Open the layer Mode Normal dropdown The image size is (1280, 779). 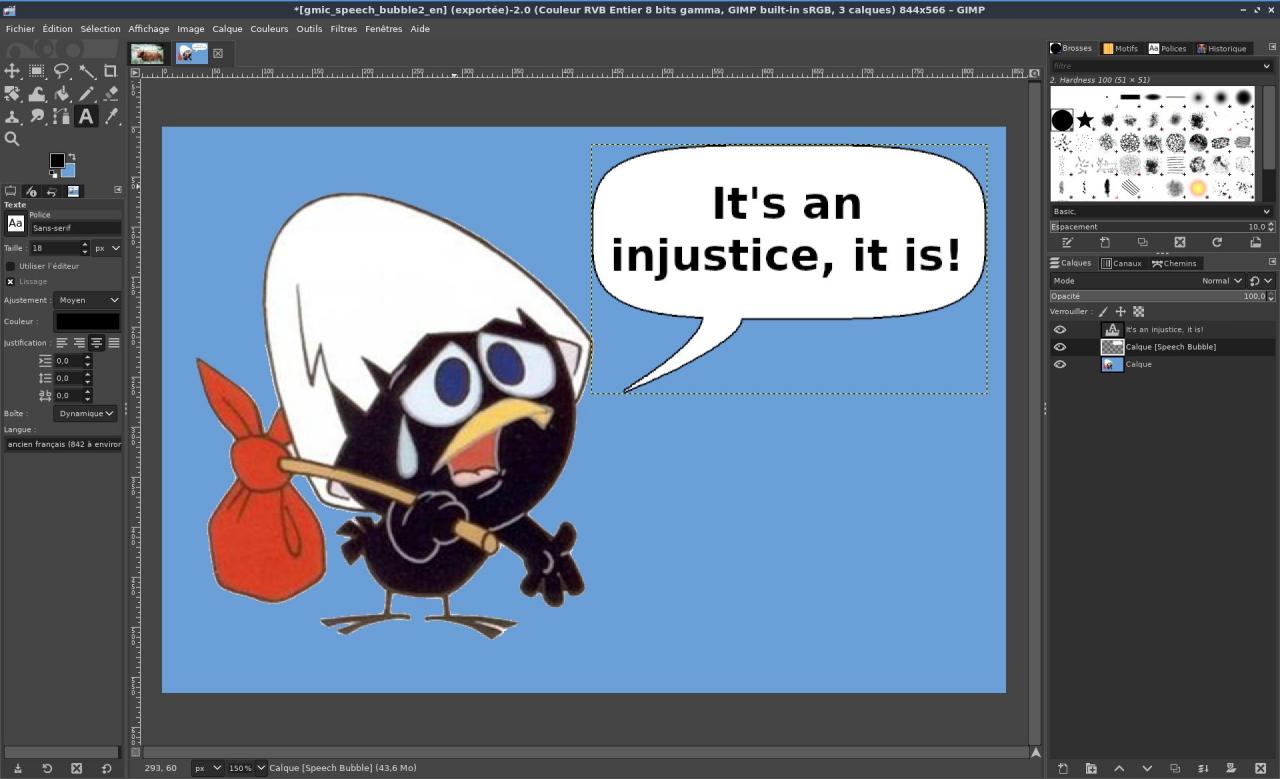1222,281
